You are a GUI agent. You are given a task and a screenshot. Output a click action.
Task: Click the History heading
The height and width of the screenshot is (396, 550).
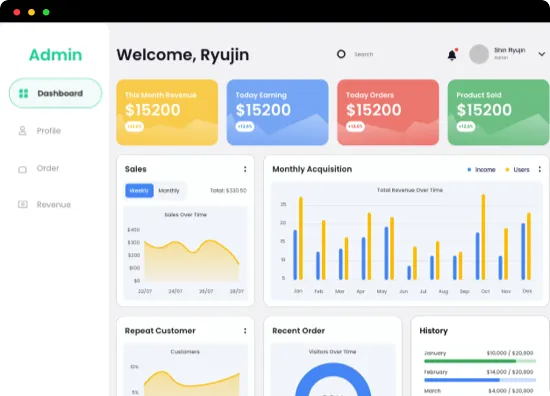(434, 330)
